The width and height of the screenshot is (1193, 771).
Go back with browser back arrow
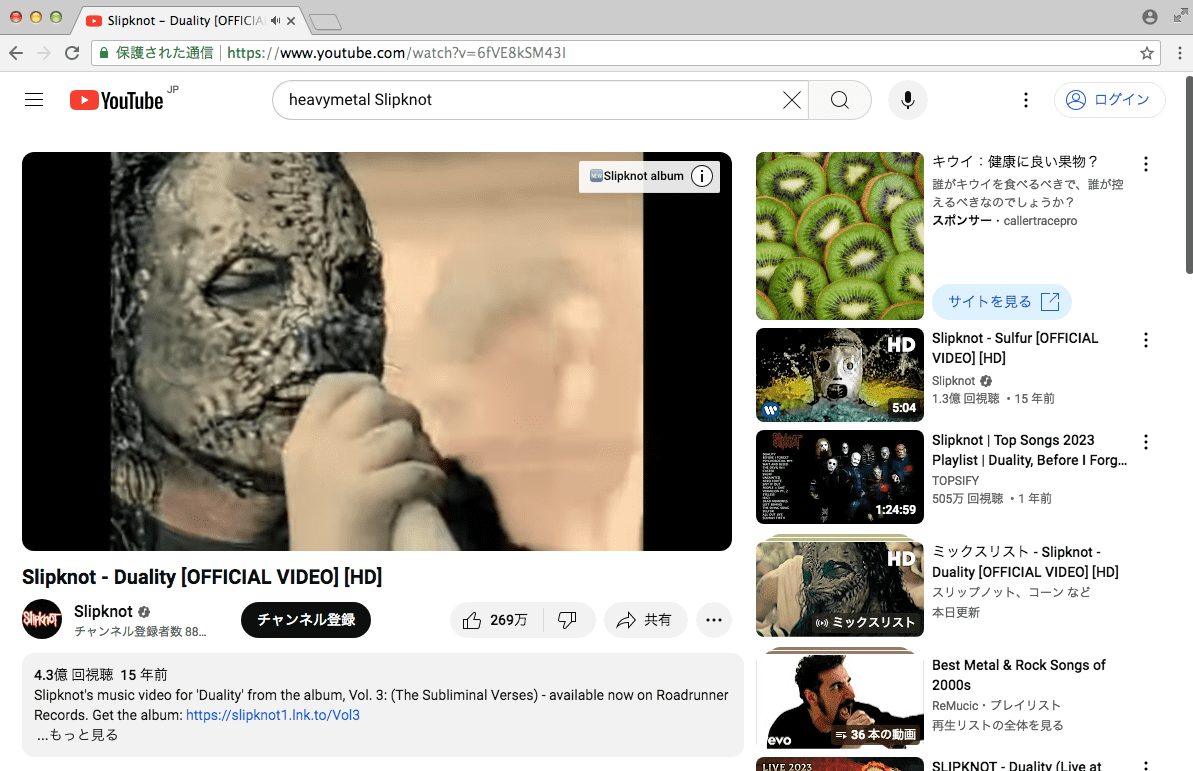[x=16, y=53]
